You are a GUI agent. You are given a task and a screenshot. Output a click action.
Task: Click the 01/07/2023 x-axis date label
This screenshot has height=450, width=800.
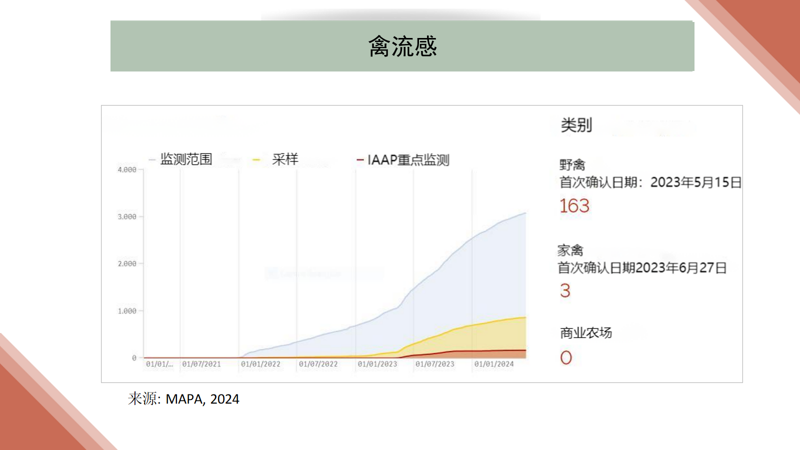pyautogui.click(x=434, y=365)
